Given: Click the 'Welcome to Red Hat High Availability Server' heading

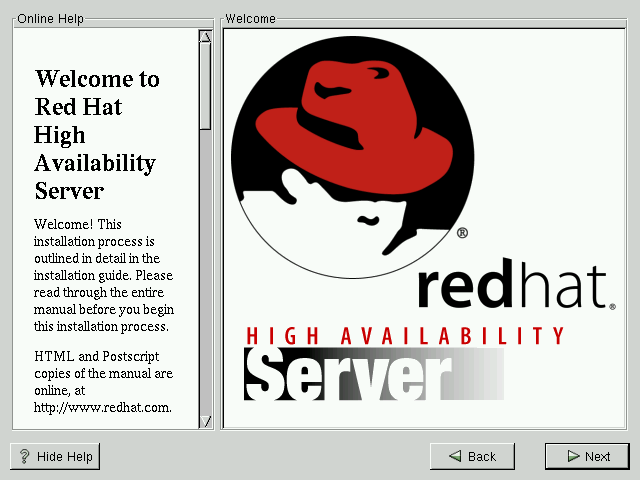Looking at the screenshot, I should click(97, 134).
